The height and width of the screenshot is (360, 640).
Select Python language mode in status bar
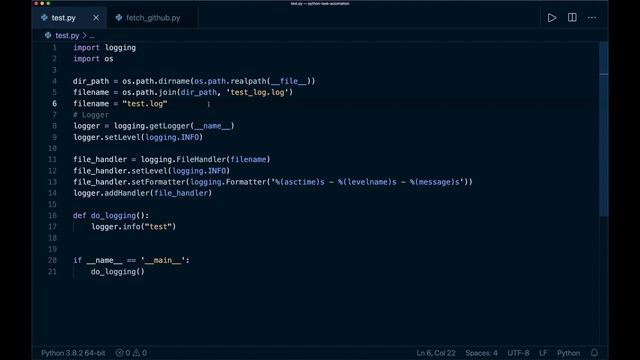tap(568, 353)
